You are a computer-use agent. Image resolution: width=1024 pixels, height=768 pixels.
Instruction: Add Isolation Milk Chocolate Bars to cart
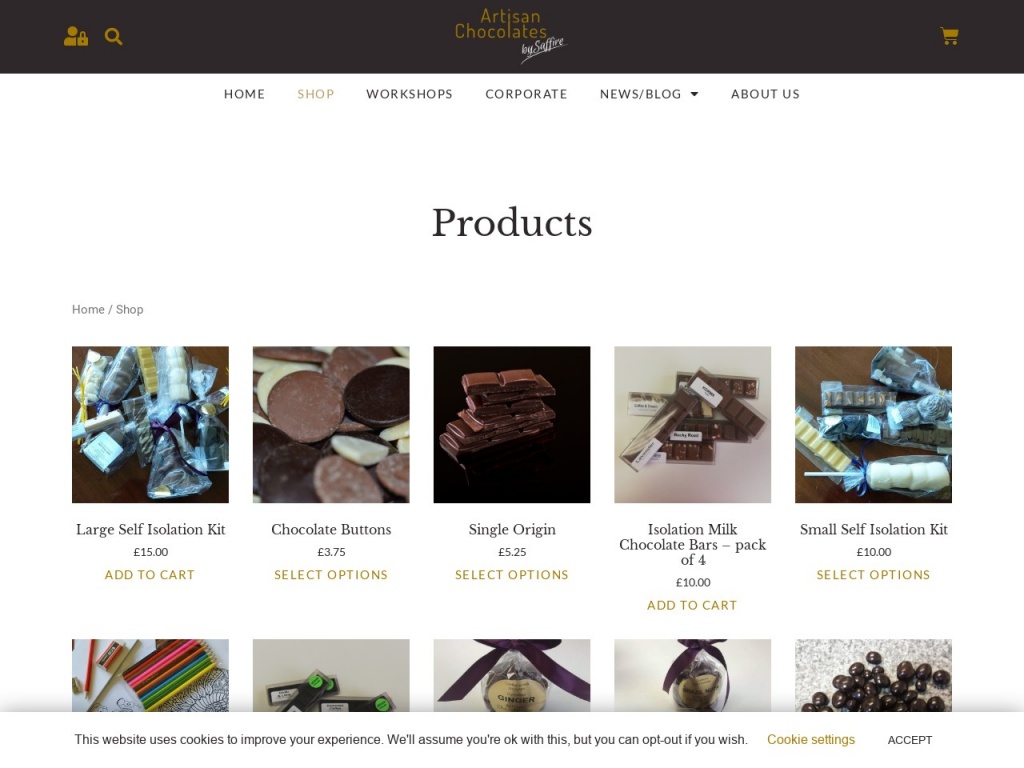pyautogui.click(x=692, y=605)
